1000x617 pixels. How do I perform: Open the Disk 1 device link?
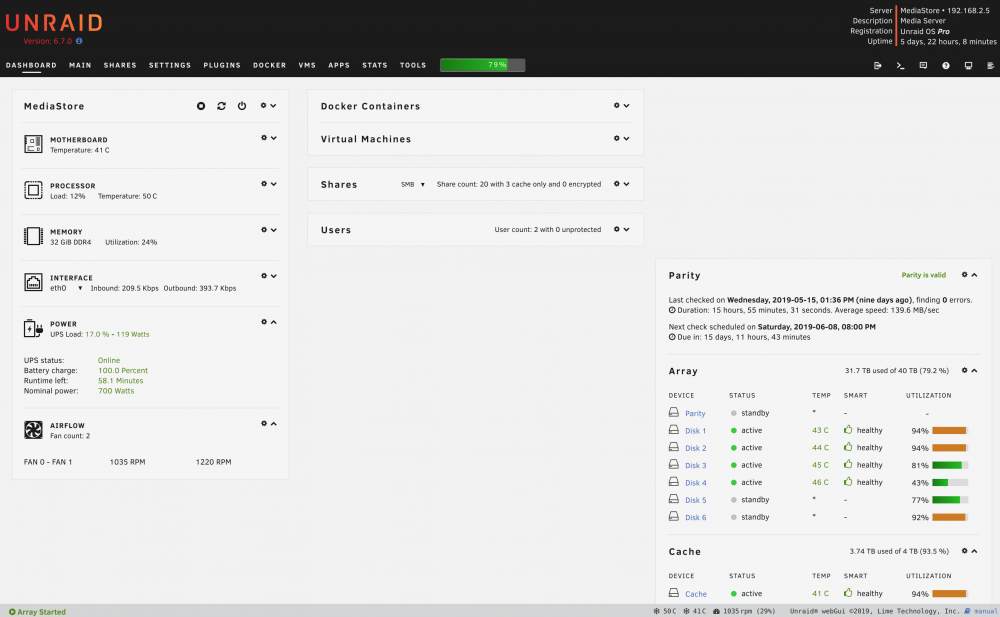pos(695,431)
